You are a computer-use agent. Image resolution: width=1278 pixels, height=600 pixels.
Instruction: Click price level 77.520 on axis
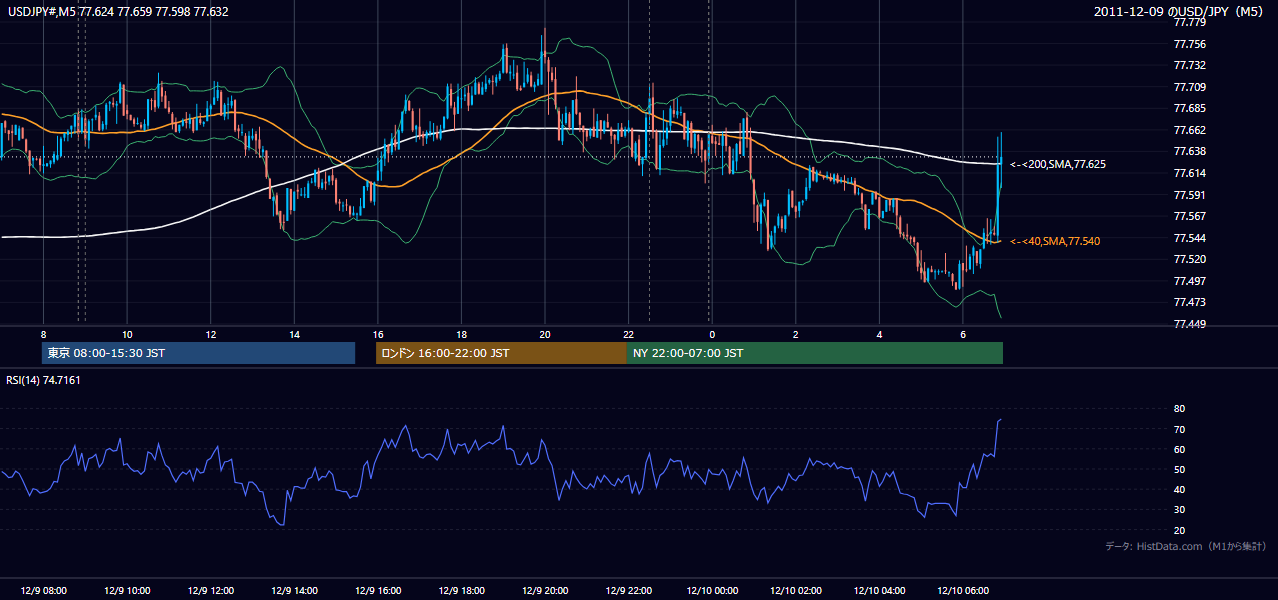(x=1188, y=259)
